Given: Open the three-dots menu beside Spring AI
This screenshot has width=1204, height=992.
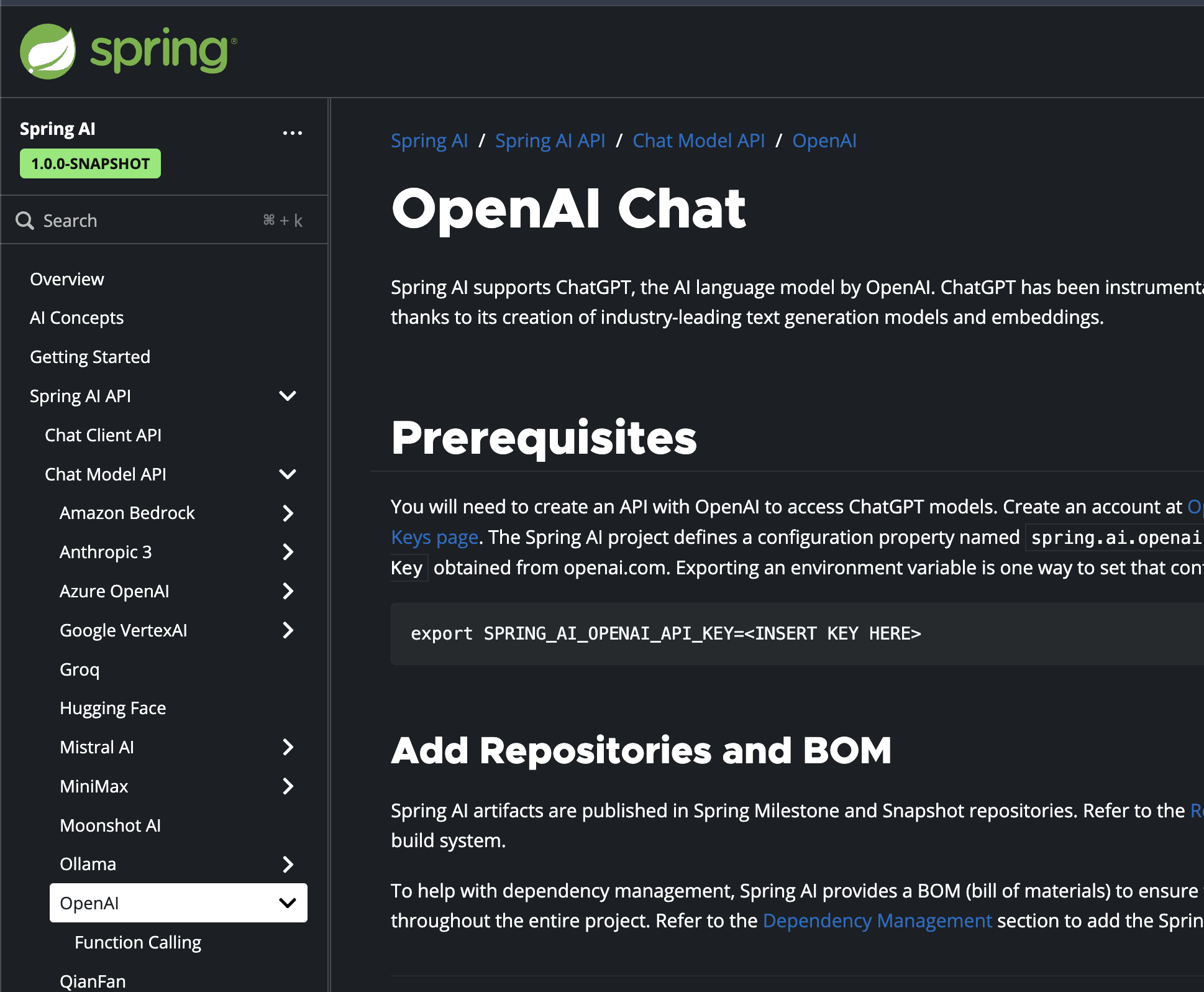Looking at the screenshot, I should [292, 133].
